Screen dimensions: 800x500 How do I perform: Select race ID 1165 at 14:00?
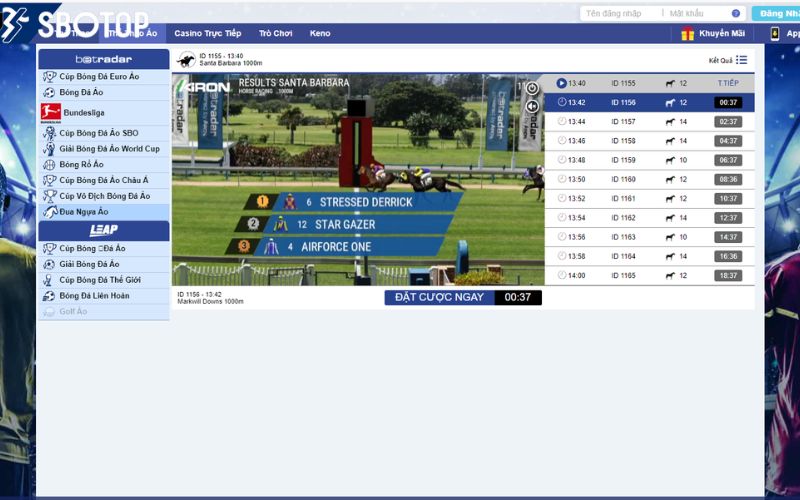(x=649, y=276)
